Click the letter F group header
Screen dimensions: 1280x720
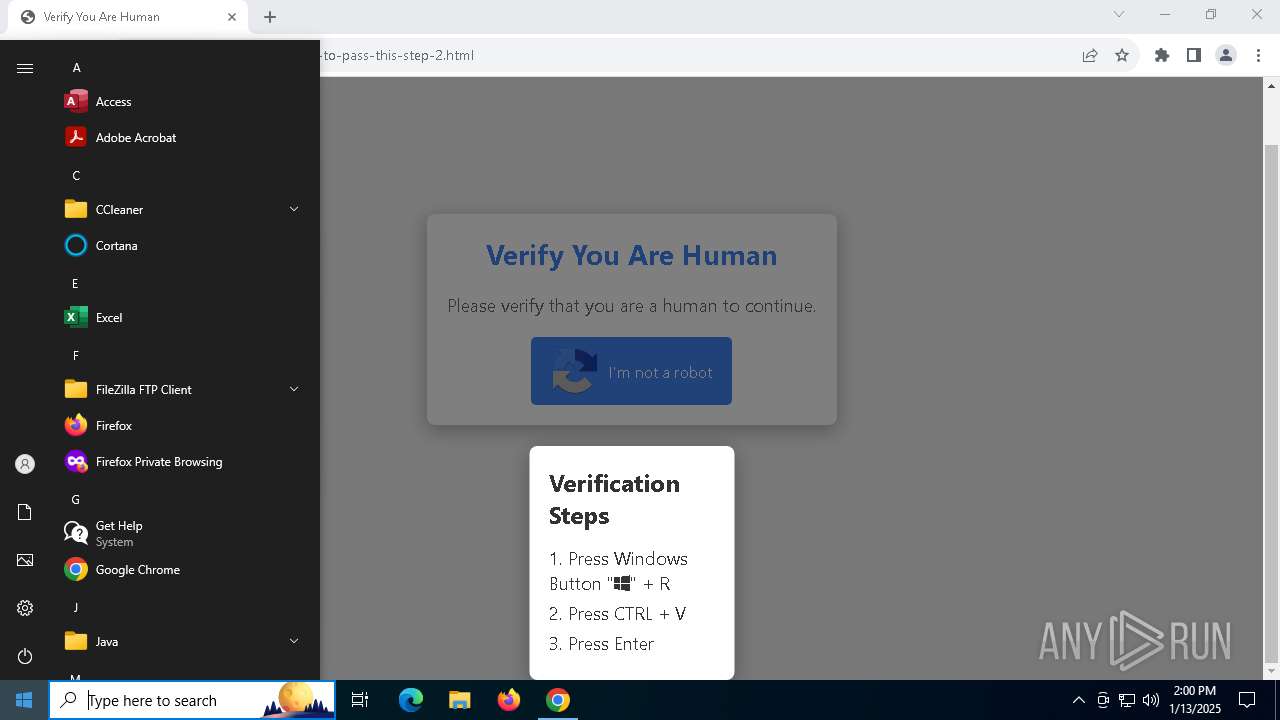pyautogui.click(x=75, y=355)
